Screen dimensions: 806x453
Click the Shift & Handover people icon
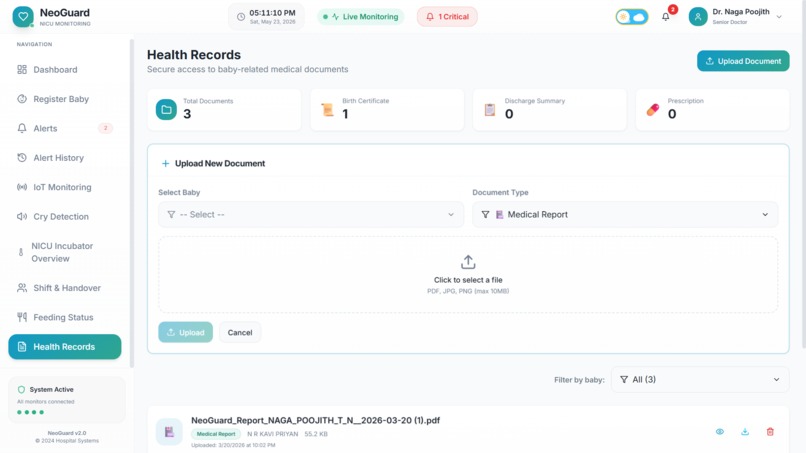[x=22, y=288]
